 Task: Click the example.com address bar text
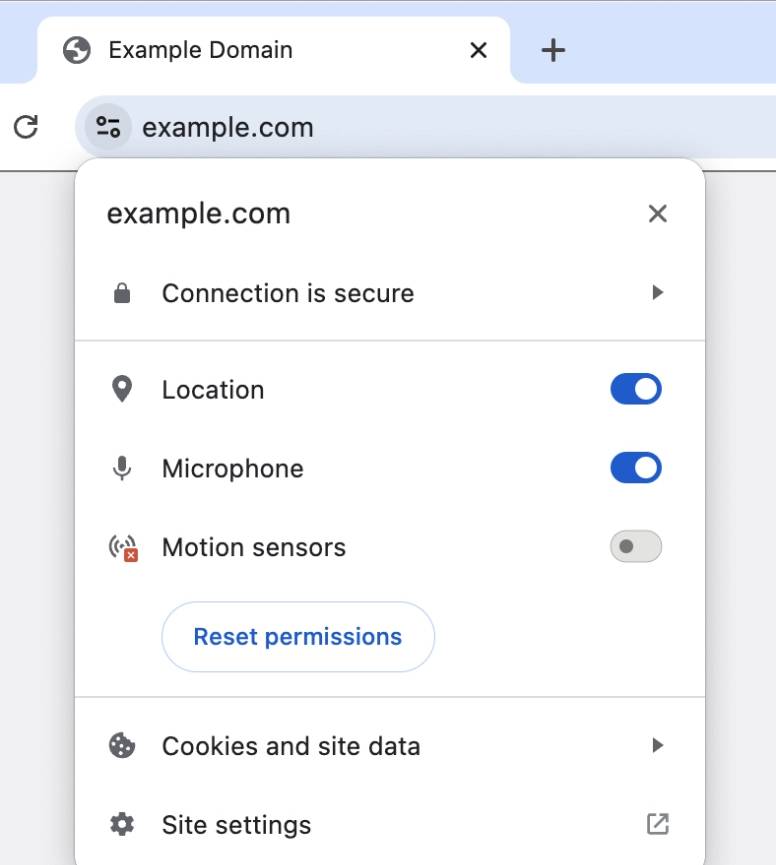[228, 127]
